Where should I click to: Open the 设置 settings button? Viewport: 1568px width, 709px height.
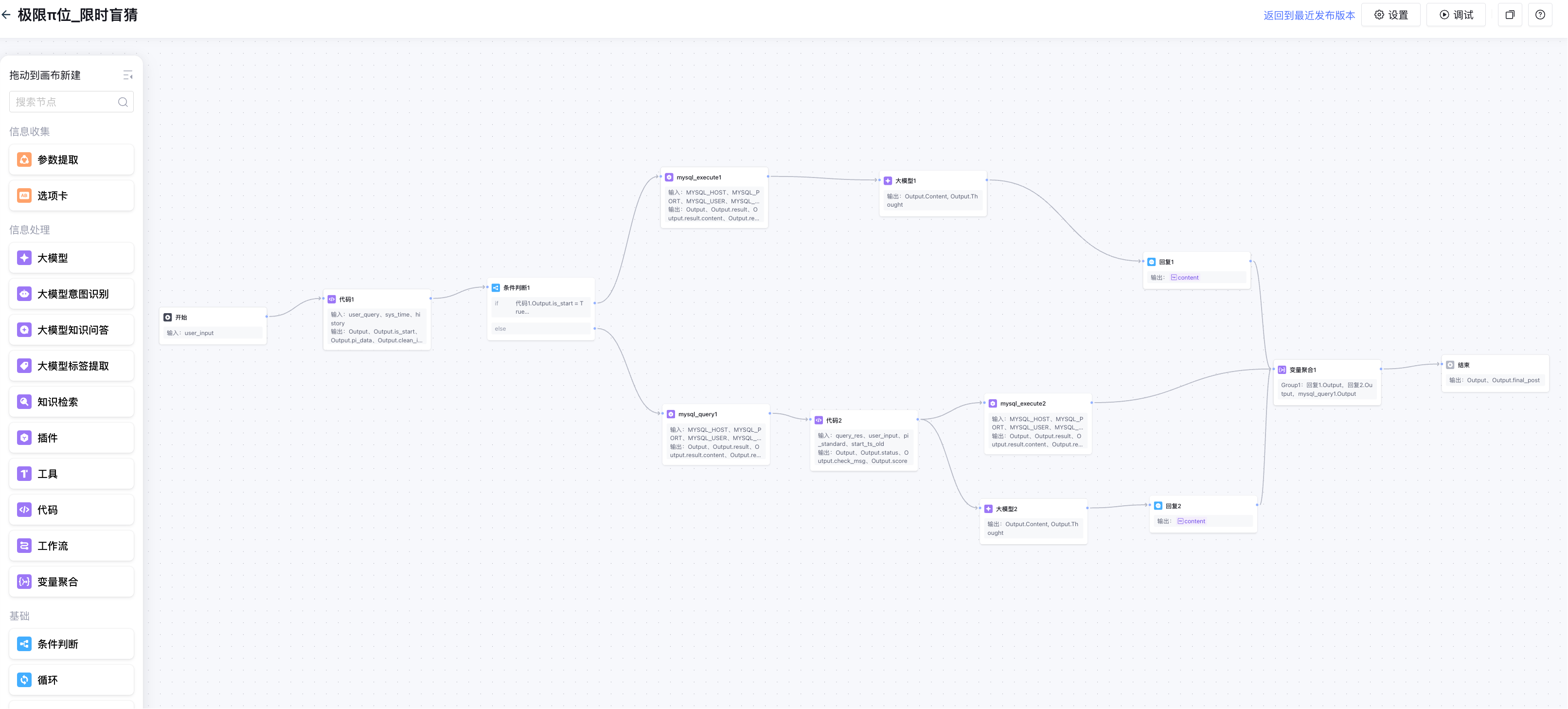click(1390, 15)
